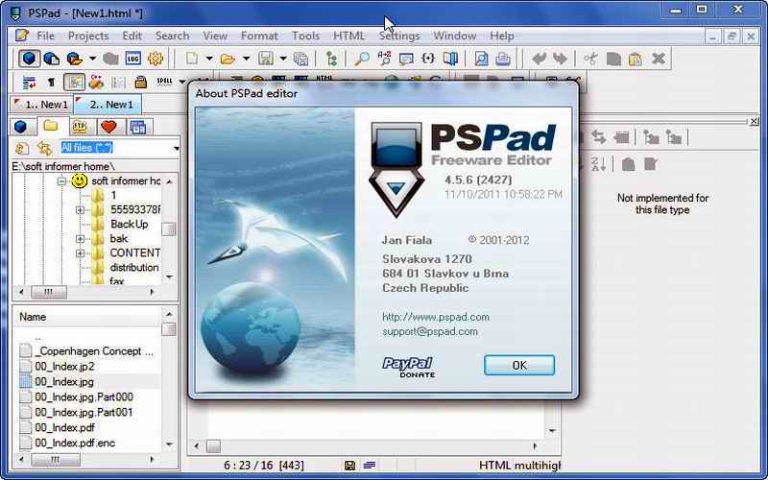Toggle the word wrap button in second toolbar
Image resolution: width=768 pixels, height=480 pixels.
point(29,82)
